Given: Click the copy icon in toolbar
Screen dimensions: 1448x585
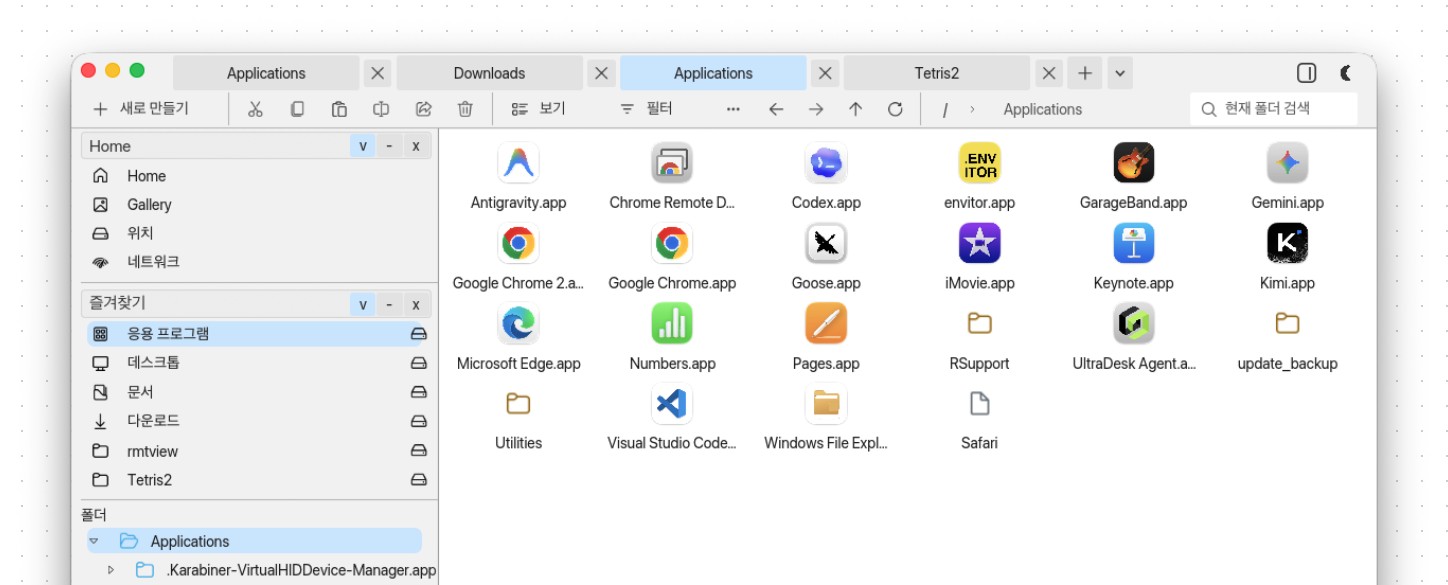Looking at the screenshot, I should click(x=297, y=109).
